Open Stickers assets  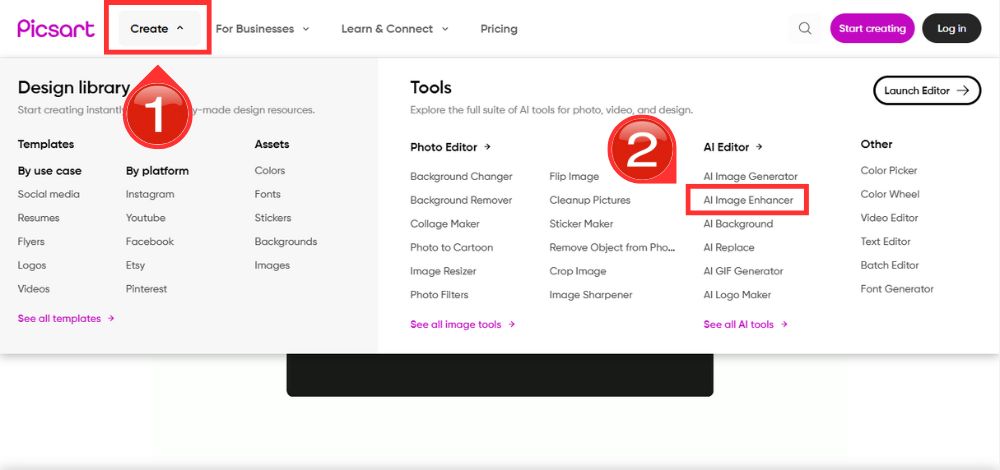tap(273, 217)
